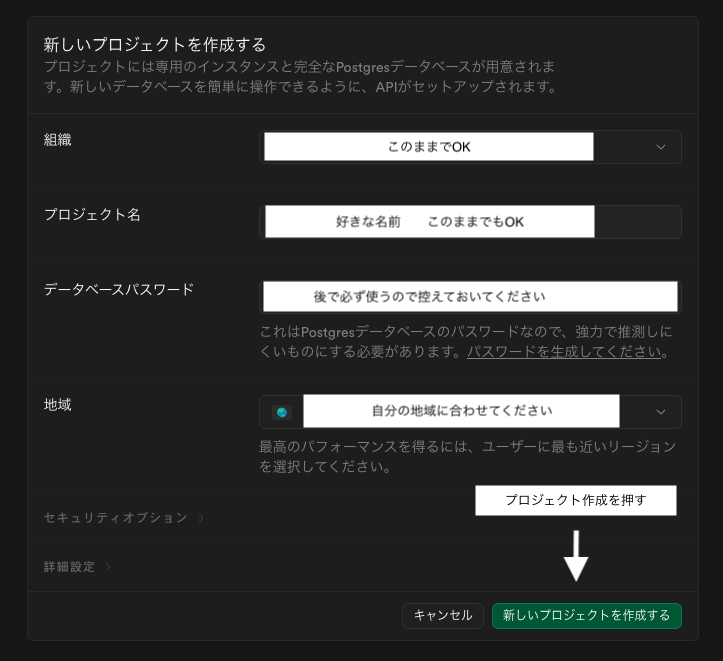Focus the データベースパスワード input field

pos(470,297)
